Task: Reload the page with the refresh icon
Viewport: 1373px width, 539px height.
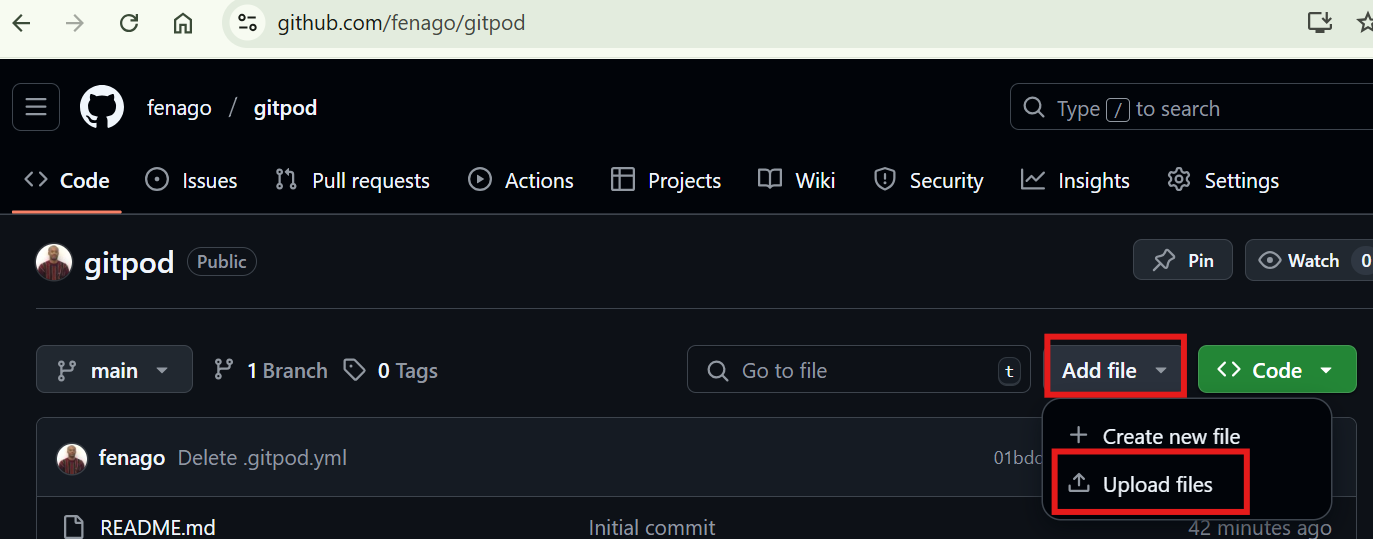Action: click(x=129, y=23)
